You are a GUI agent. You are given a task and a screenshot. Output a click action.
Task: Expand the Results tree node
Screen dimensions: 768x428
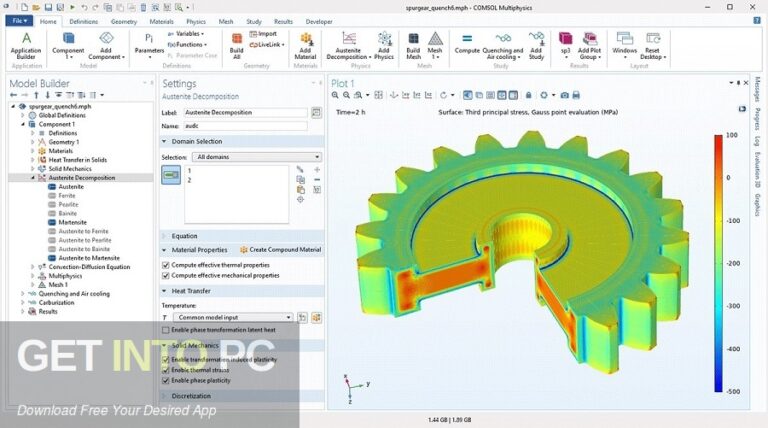23,311
